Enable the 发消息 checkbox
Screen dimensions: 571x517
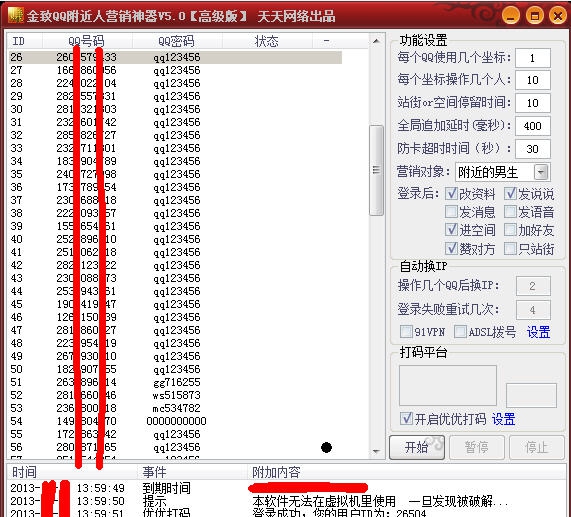pyautogui.click(x=452, y=212)
